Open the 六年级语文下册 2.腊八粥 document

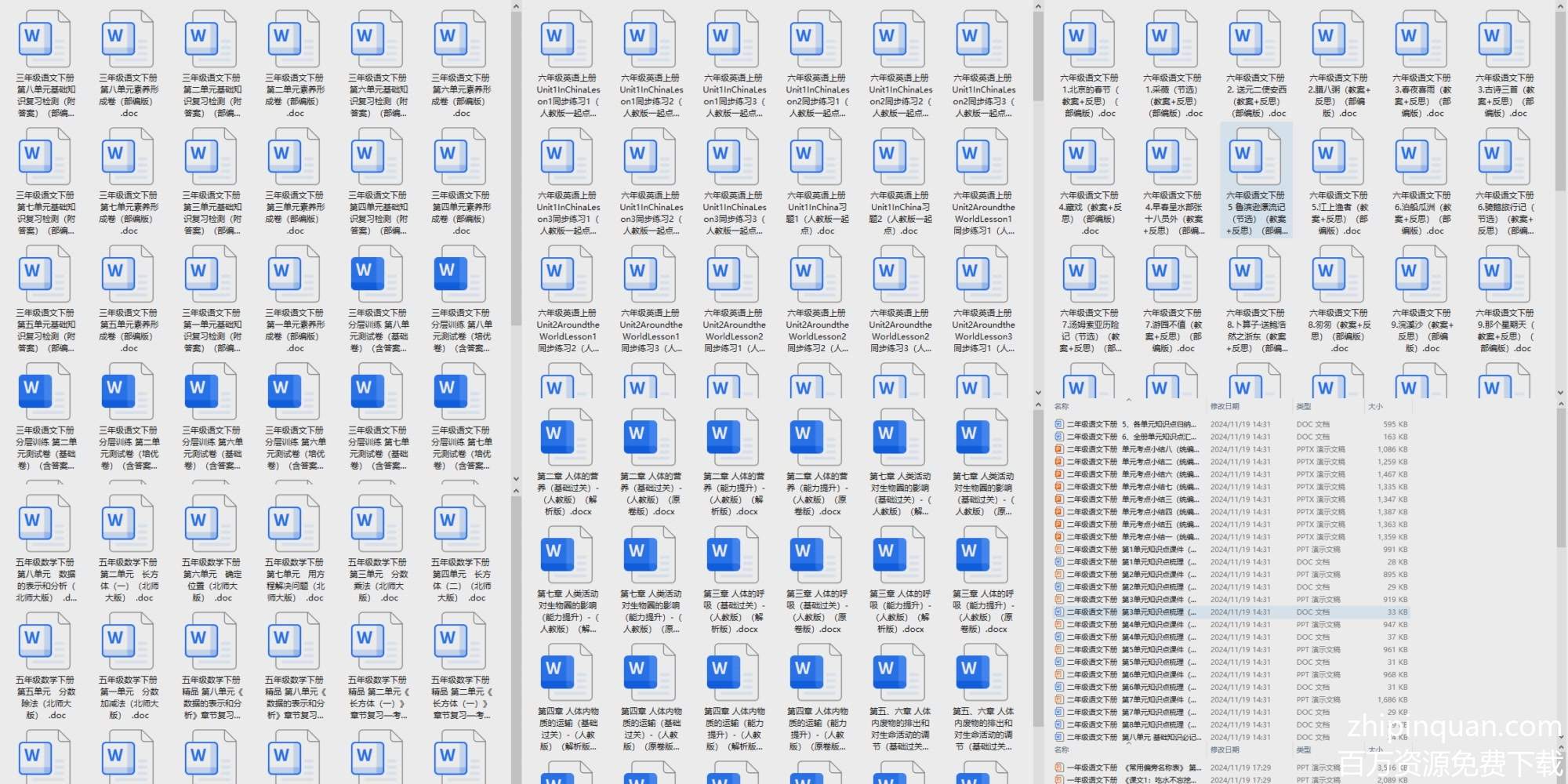pos(1338,39)
